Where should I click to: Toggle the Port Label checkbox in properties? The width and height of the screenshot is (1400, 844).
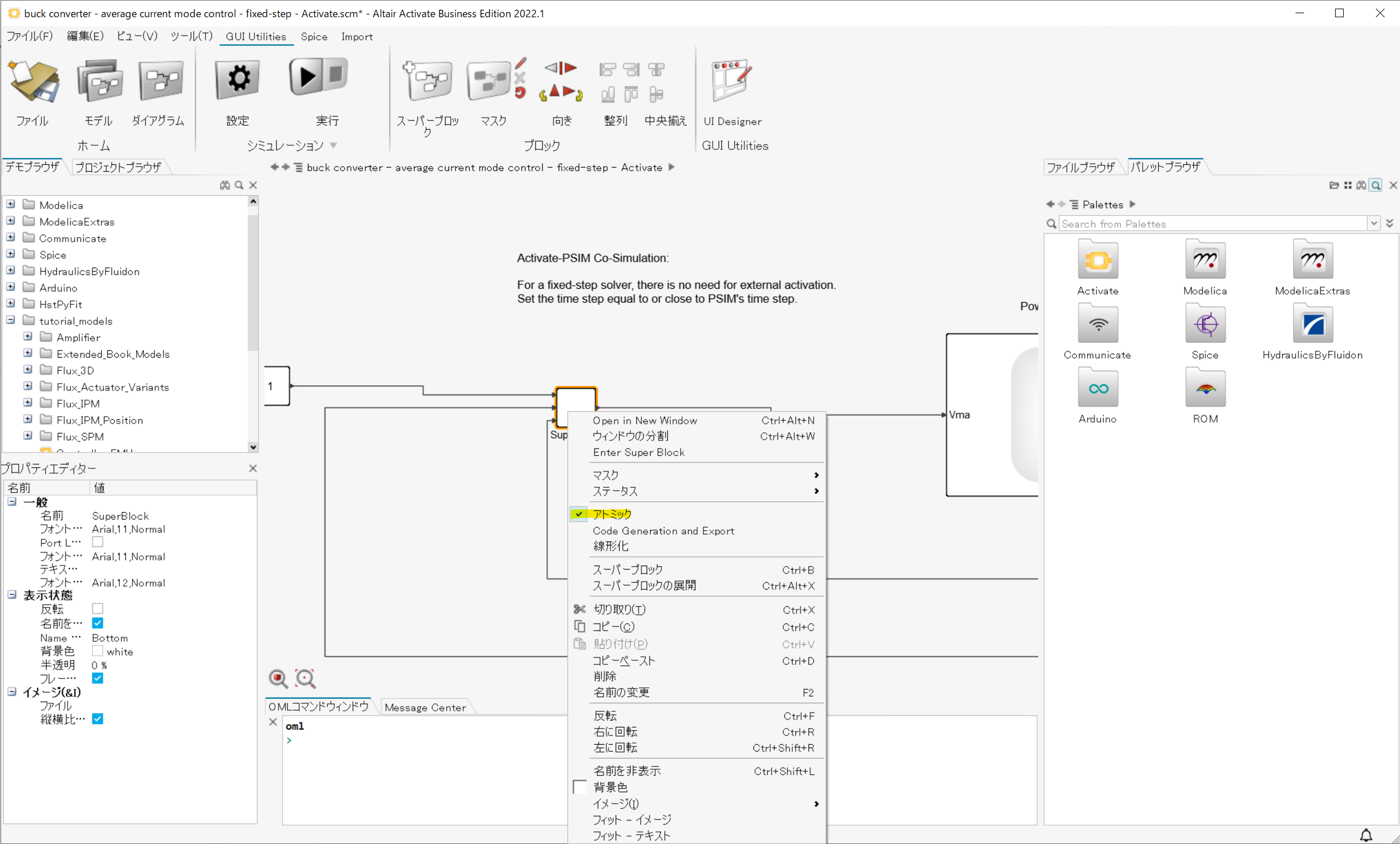[98, 542]
